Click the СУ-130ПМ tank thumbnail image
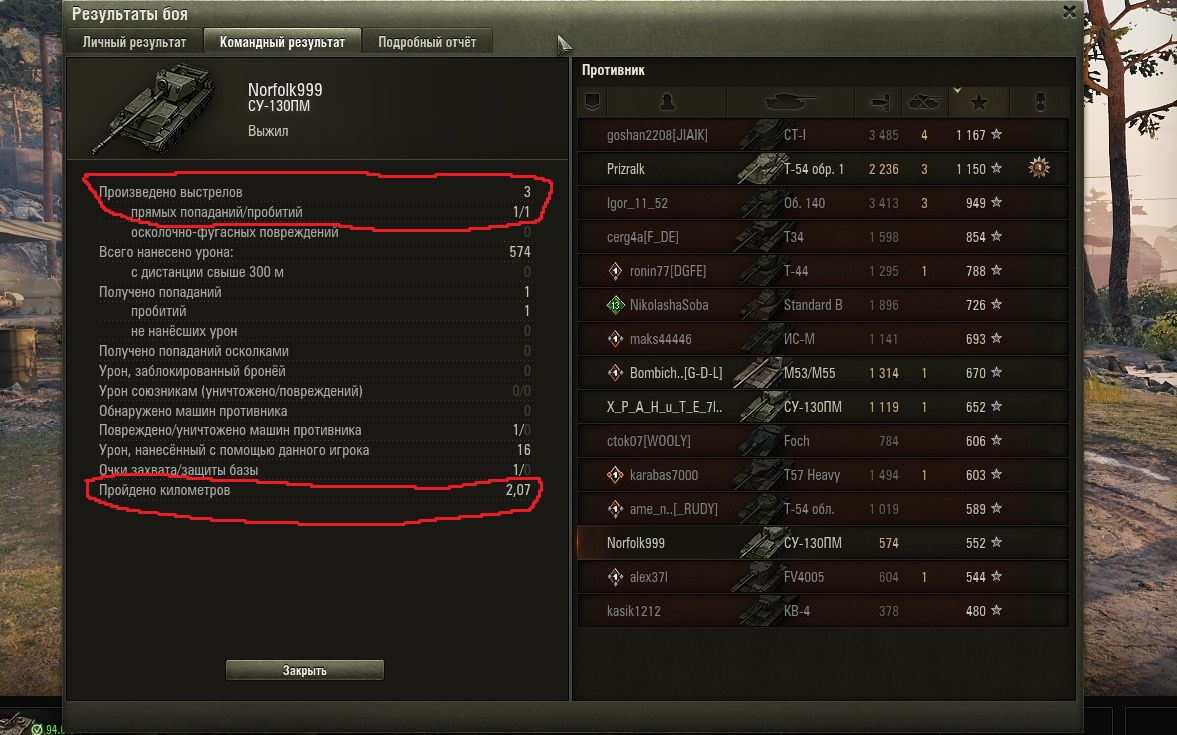 (156, 107)
